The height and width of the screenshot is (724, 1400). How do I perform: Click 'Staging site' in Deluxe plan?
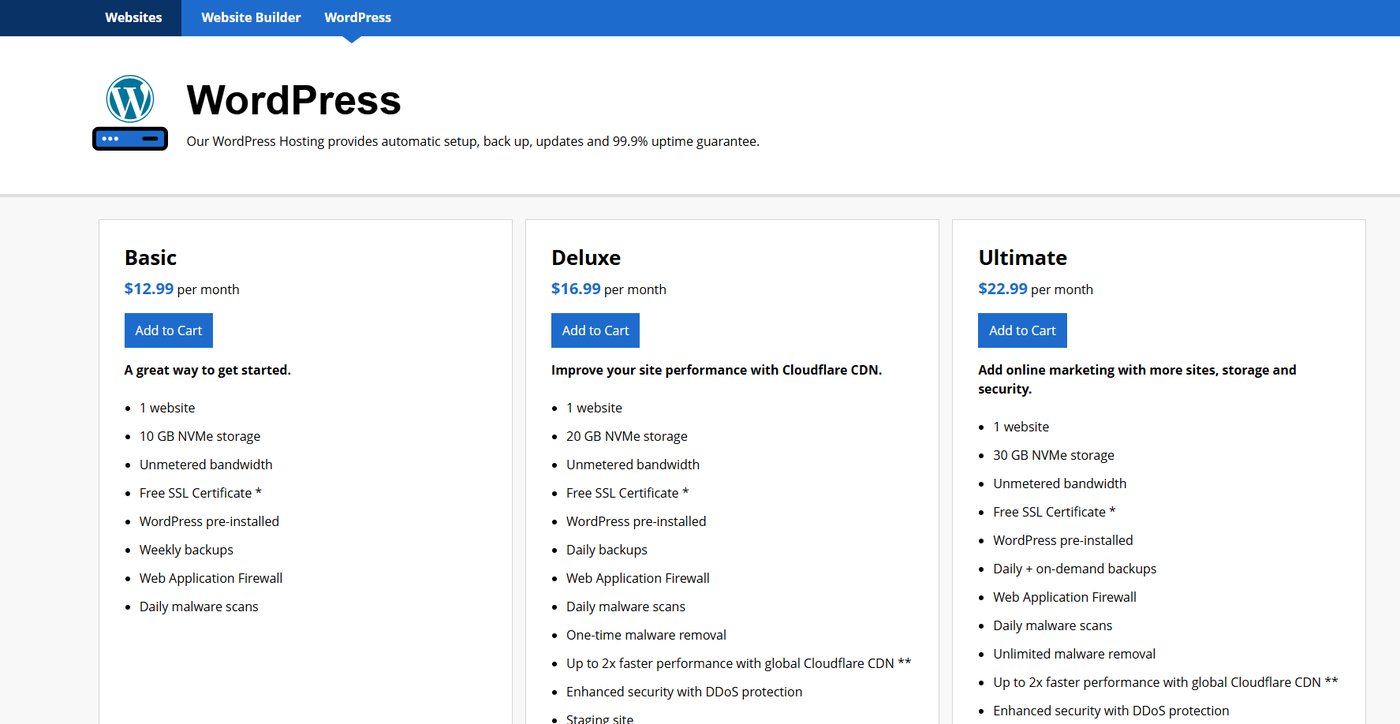(600, 718)
